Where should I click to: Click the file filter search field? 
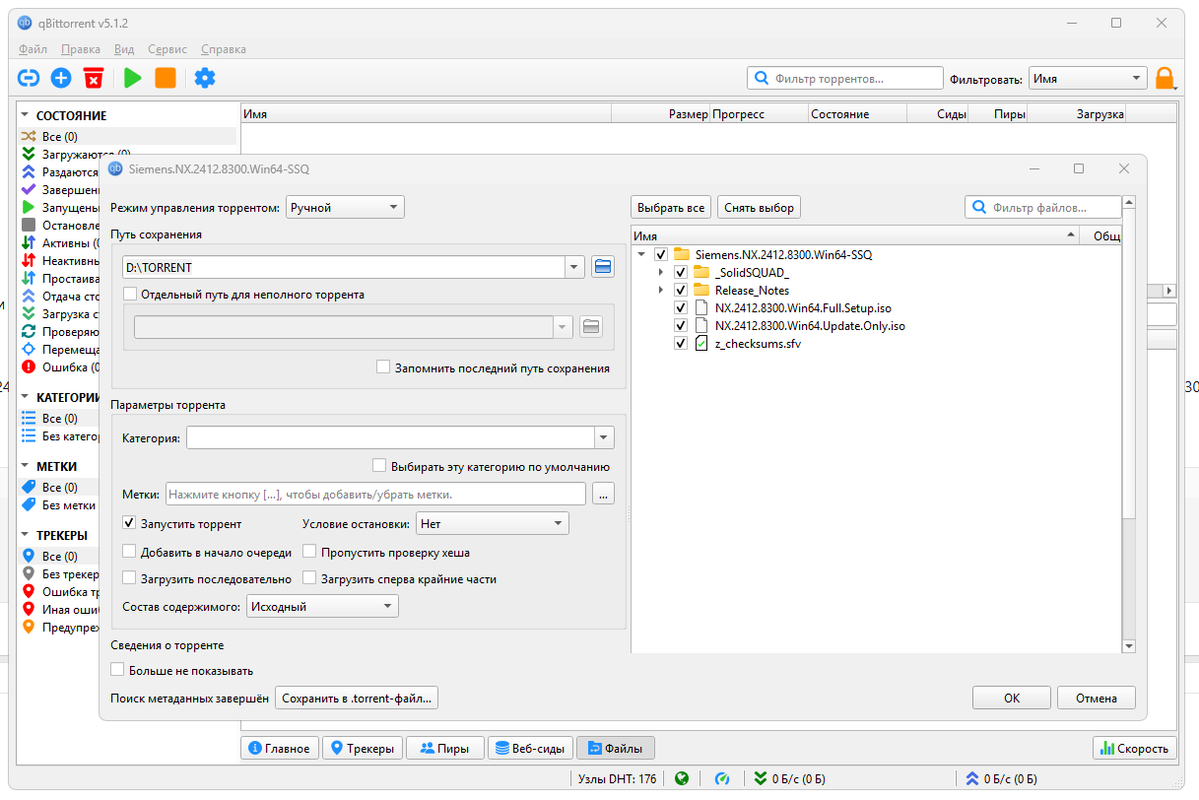coord(1043,207)
